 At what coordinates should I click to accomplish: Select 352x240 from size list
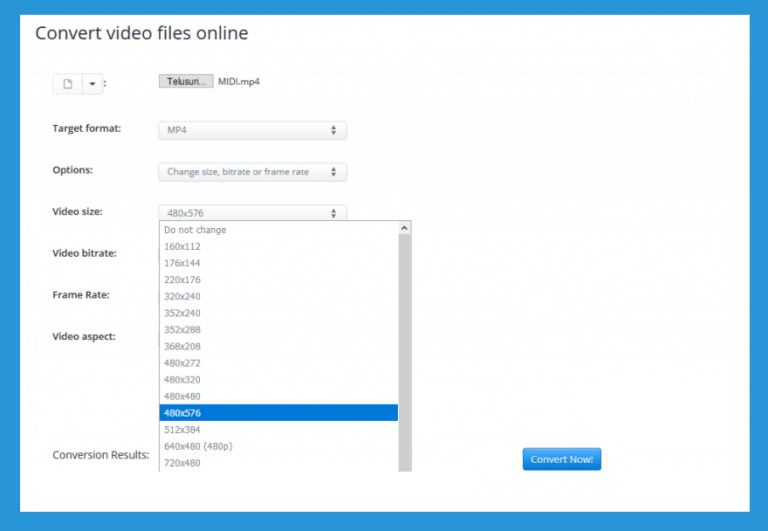[x=279, y=313]
